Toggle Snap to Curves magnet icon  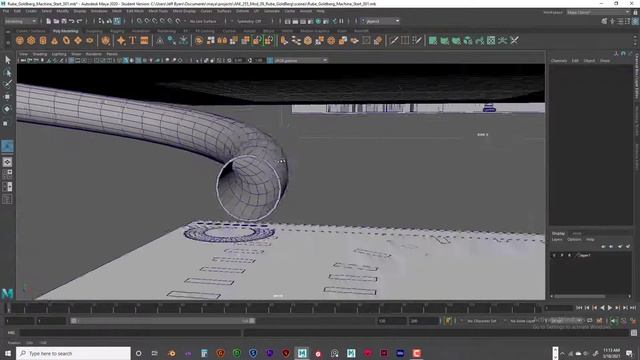(147, 21)
